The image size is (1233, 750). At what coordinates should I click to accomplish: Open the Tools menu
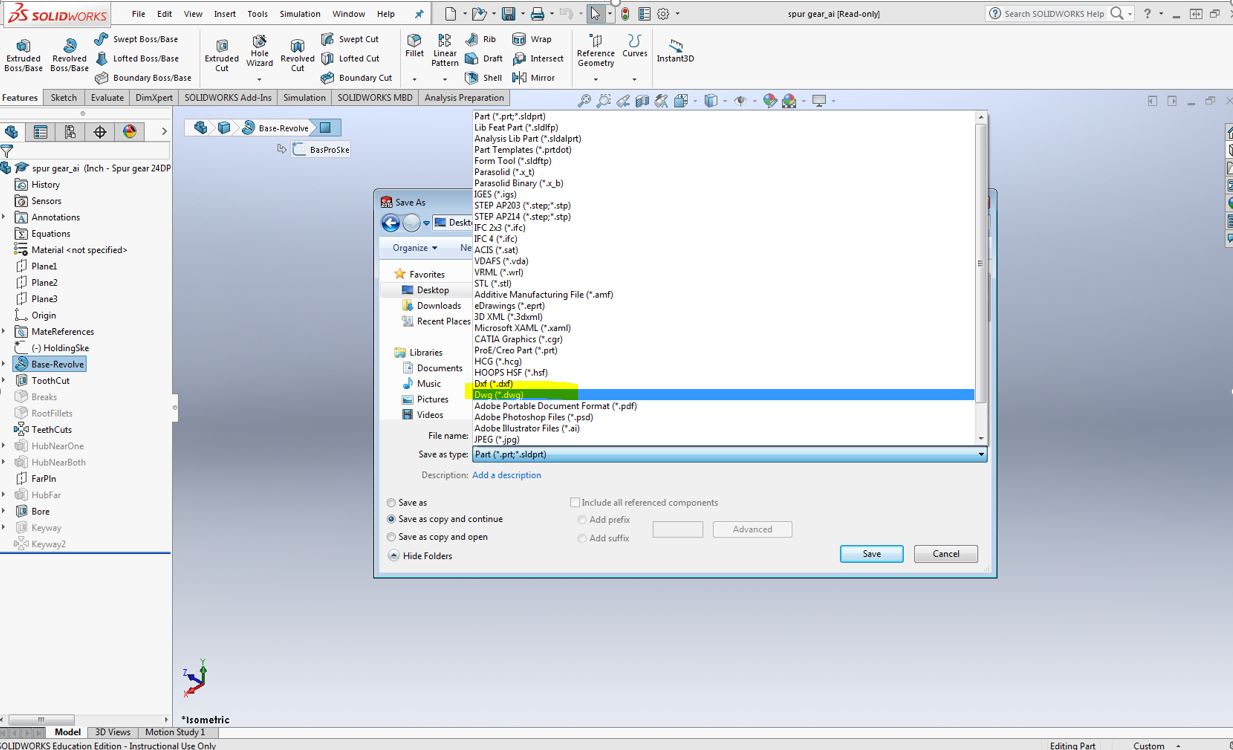coord(257,14)
